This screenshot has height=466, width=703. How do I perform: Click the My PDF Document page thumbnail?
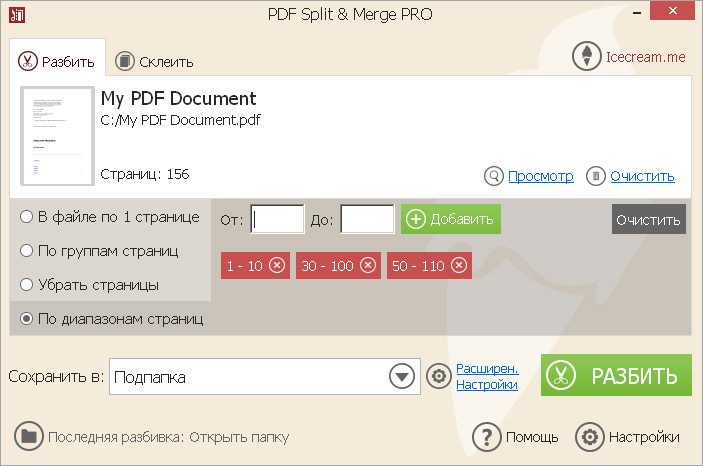57,136
